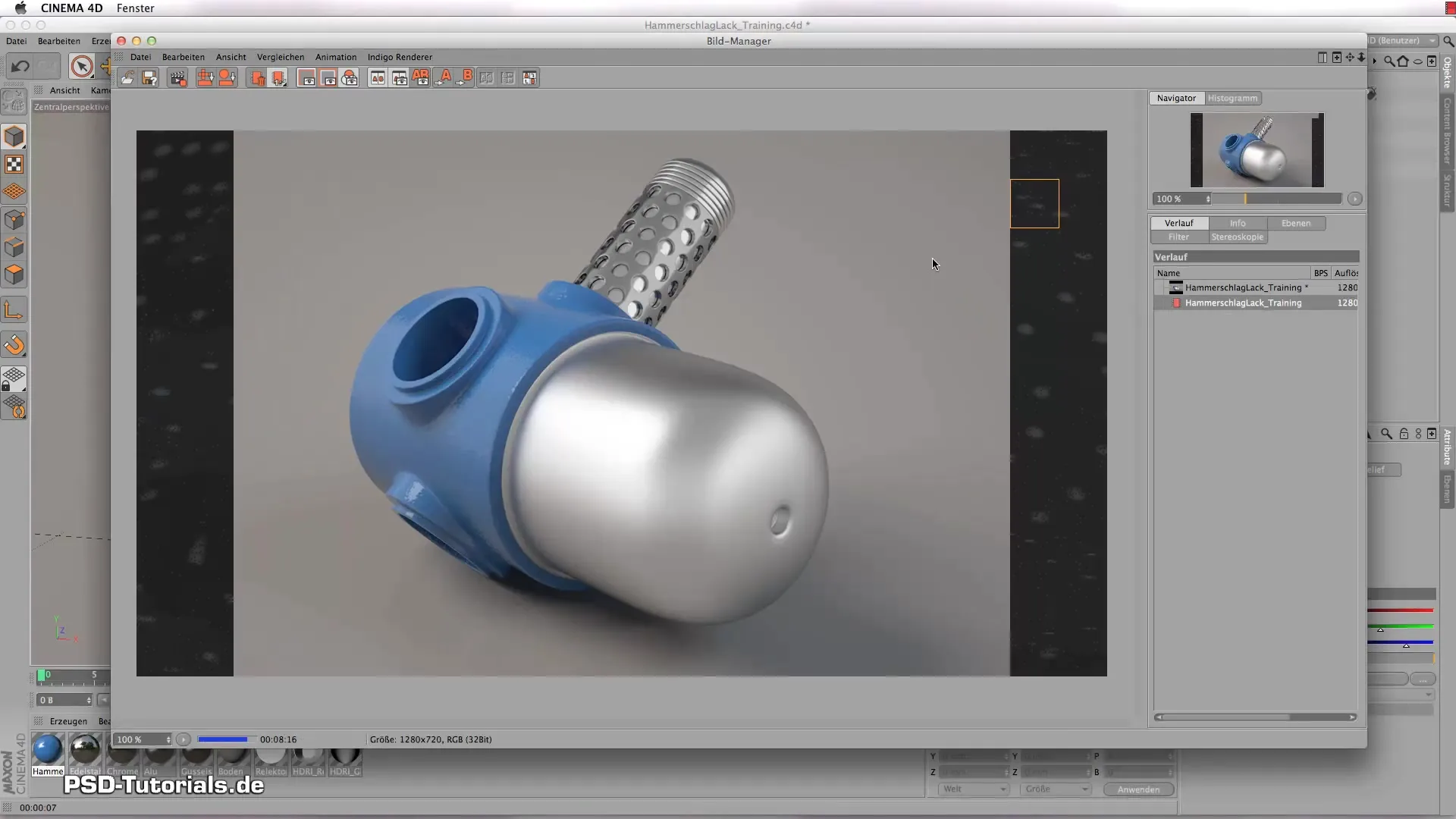
Task: Click the zoom up-down arrow icon in Bild-Manager
Action: [x=1361, y=58]
